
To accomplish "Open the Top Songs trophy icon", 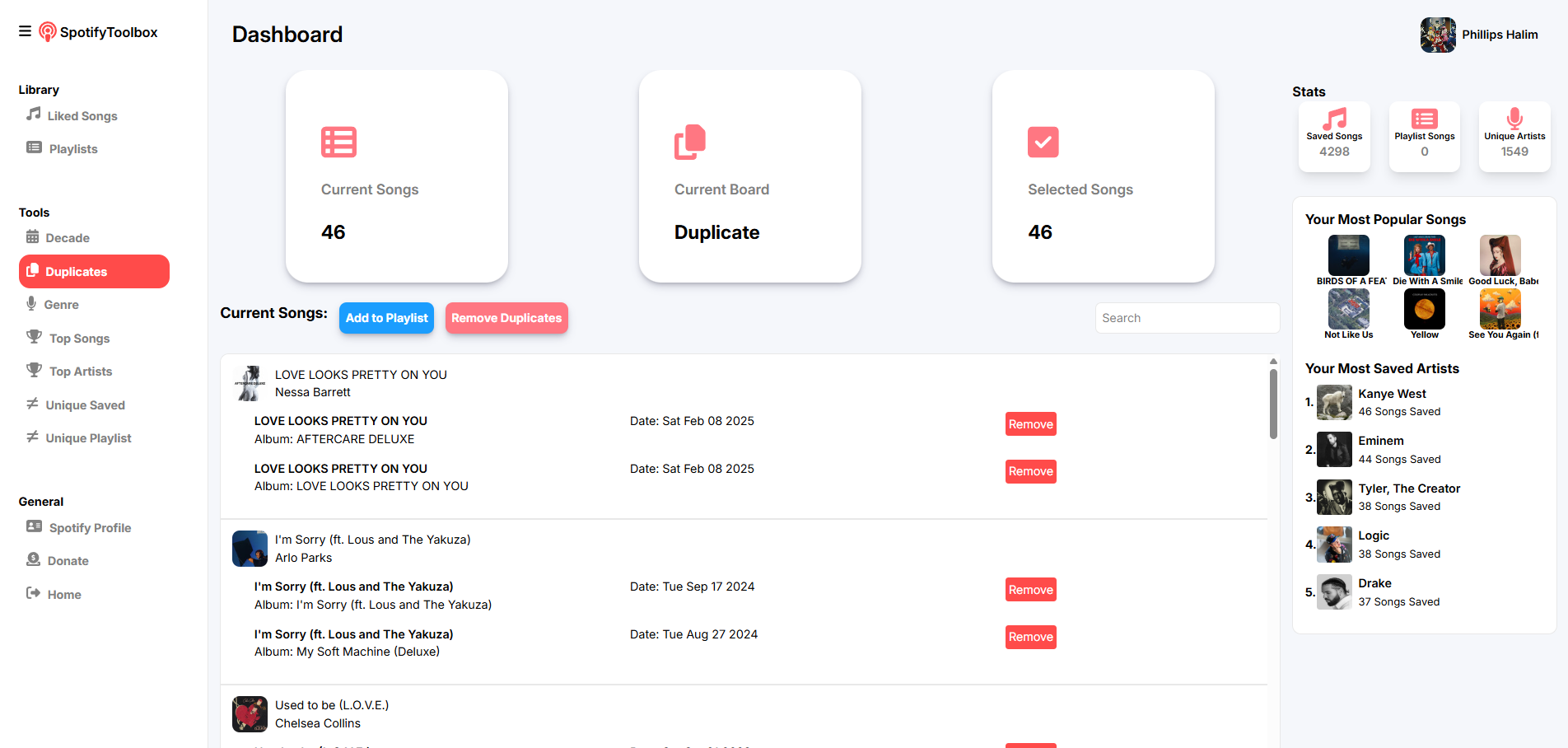I will click(x=34, y=337).
